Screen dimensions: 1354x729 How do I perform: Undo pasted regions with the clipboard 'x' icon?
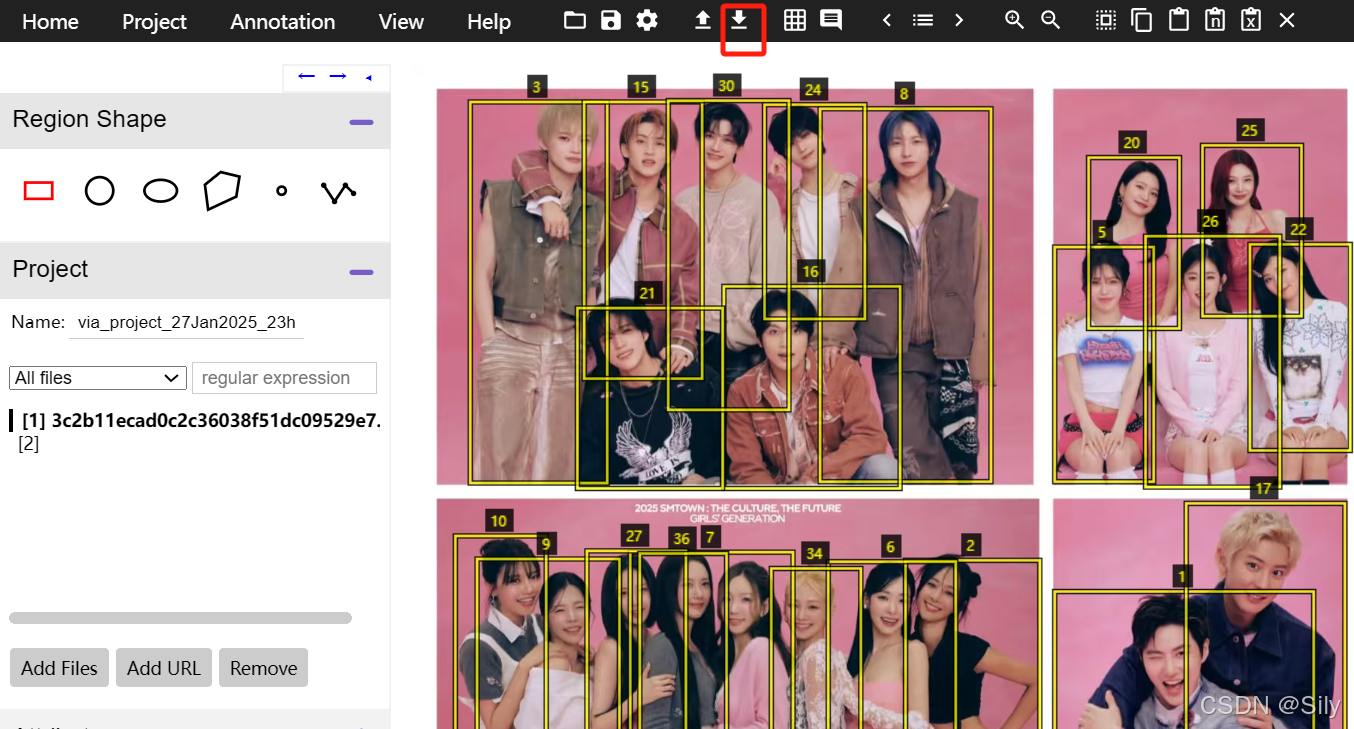(1251, 20)
